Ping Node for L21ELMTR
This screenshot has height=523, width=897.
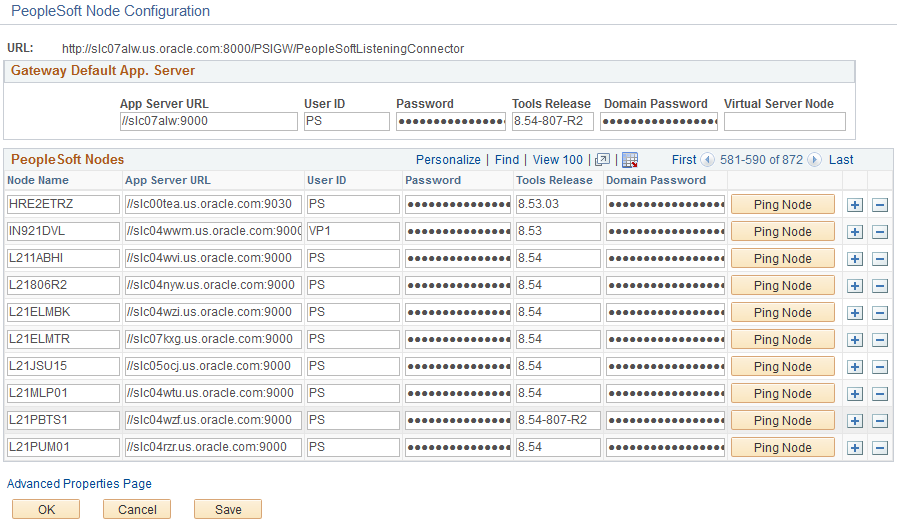(783, 339)
